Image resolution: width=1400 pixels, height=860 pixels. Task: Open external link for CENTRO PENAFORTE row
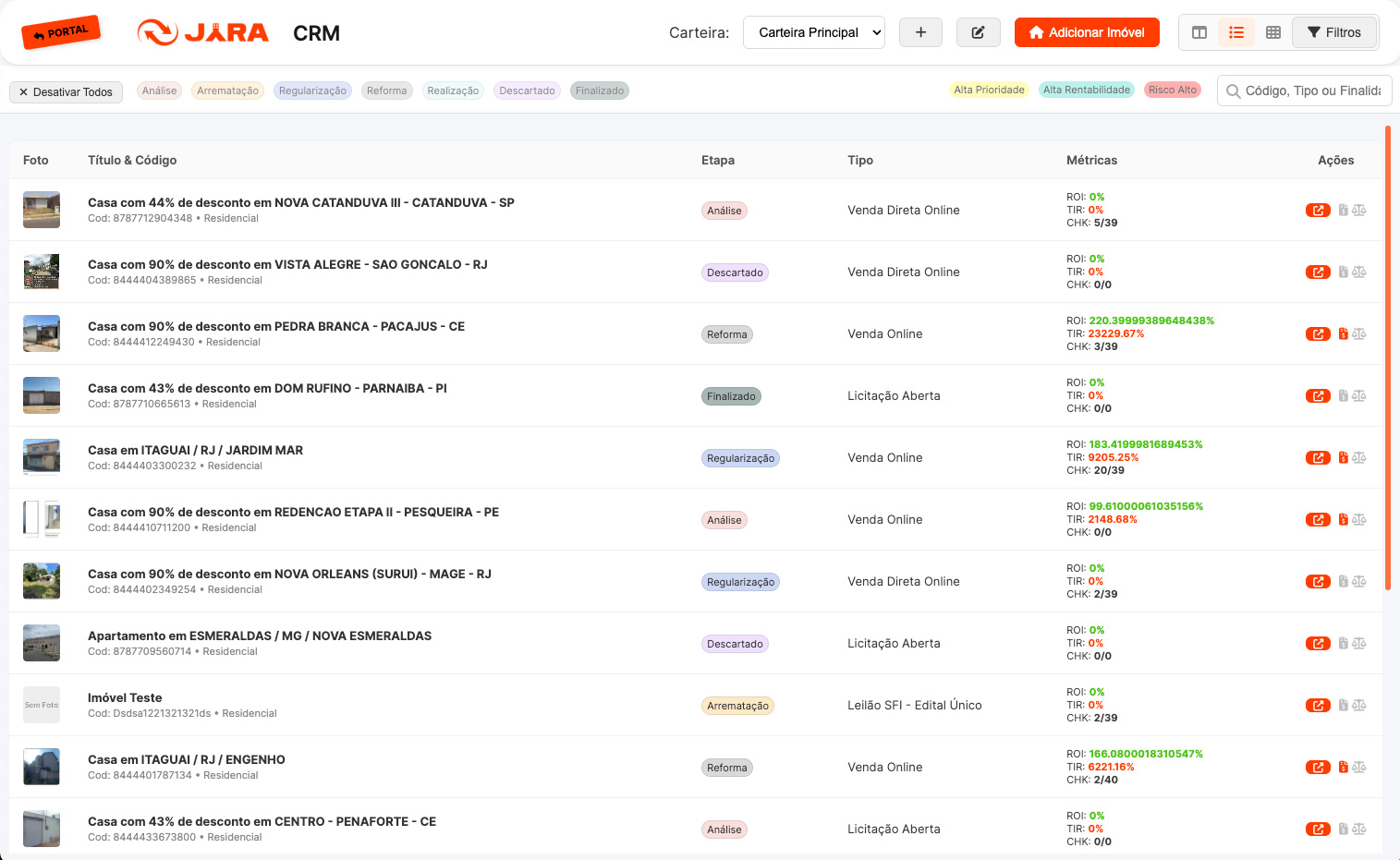click(x=1318, y=829)
